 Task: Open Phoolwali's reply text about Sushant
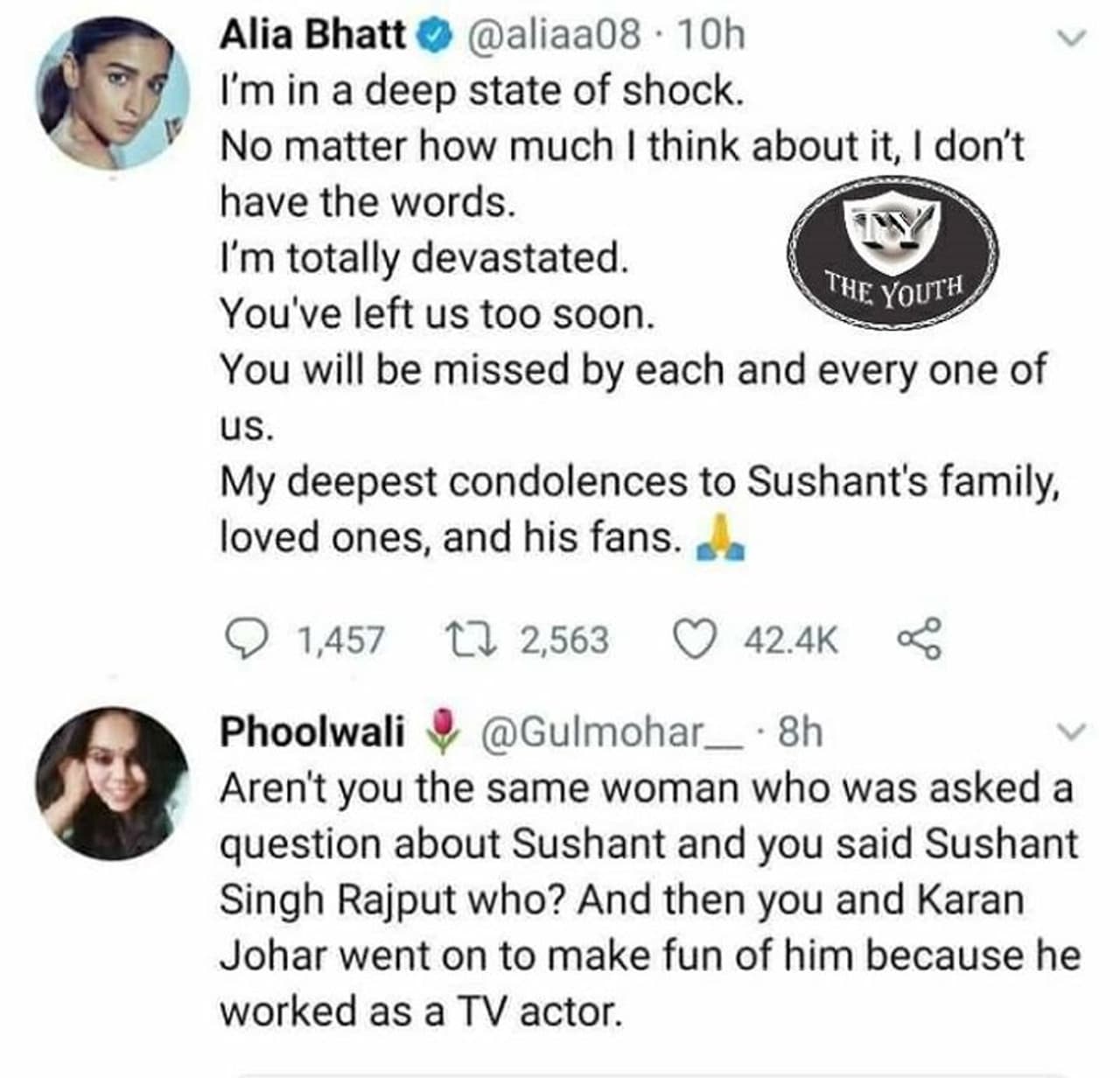pyautogui.click(x=647, y=899)
